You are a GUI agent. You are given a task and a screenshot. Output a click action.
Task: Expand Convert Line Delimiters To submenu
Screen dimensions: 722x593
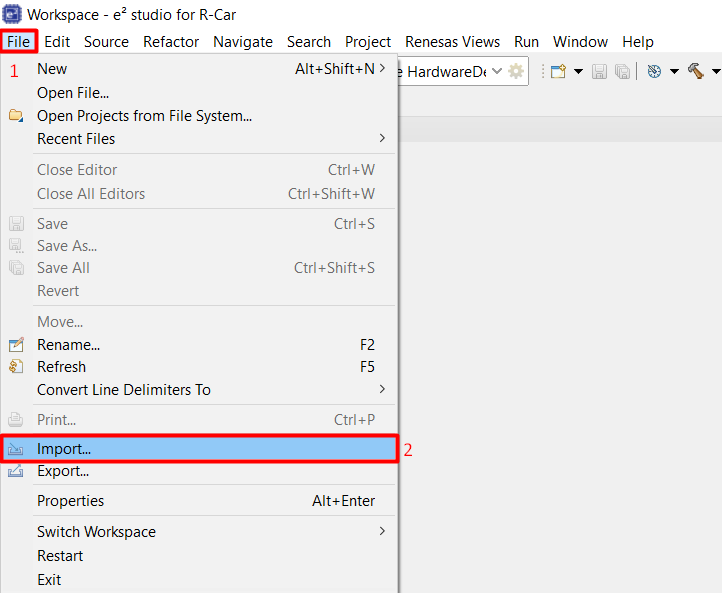[x=200, y=390]
